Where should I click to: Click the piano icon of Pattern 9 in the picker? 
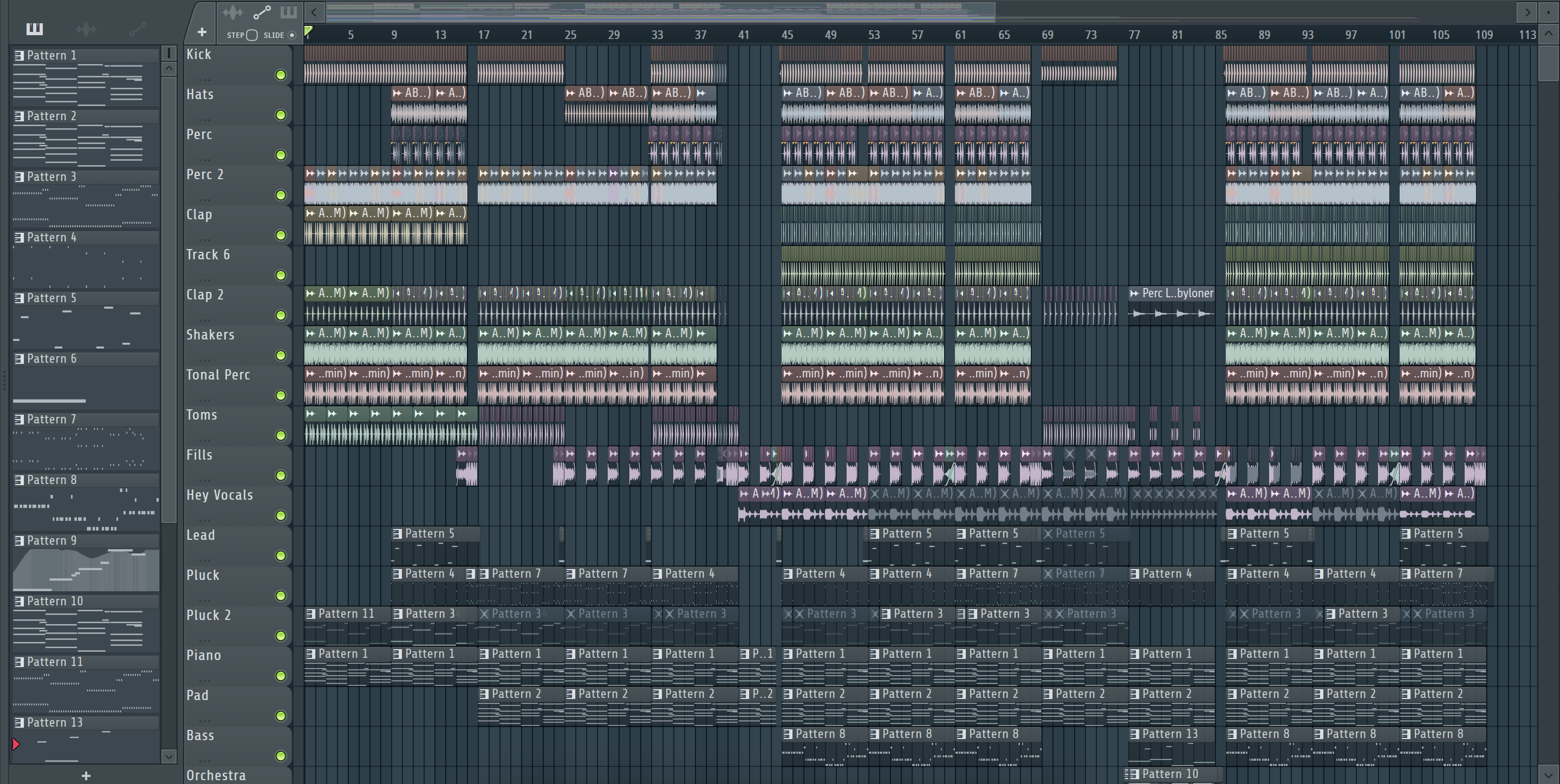[x=19, y=541]
